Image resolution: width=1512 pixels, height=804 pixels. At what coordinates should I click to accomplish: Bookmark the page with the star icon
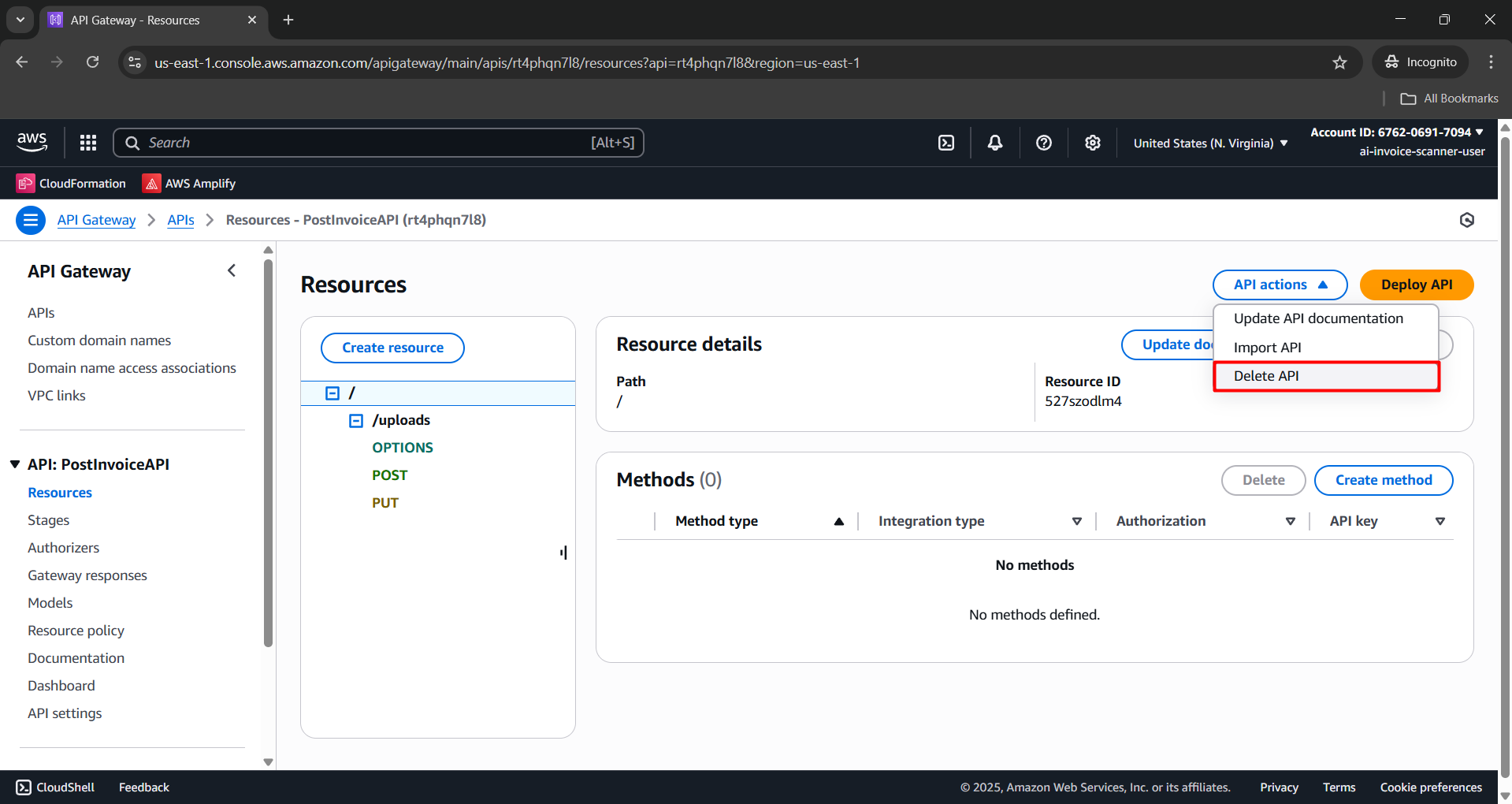1339,62
